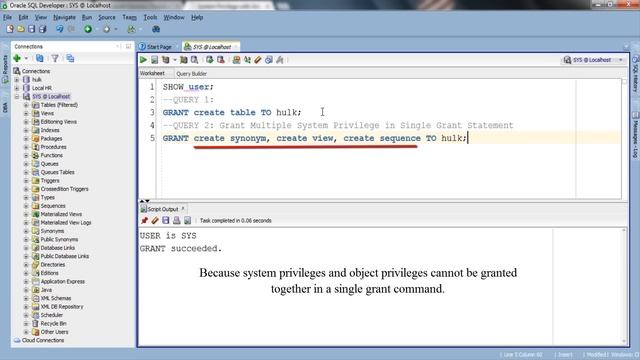Open the Reports side panel tab

pyautogui.click(x=5, y=68)
